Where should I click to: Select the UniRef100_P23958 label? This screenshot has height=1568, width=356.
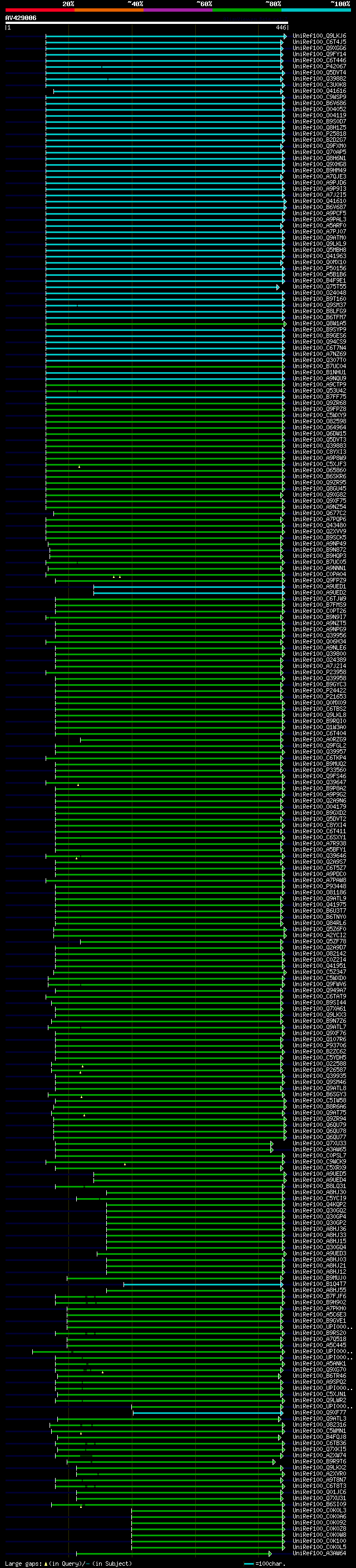(319, 672)
